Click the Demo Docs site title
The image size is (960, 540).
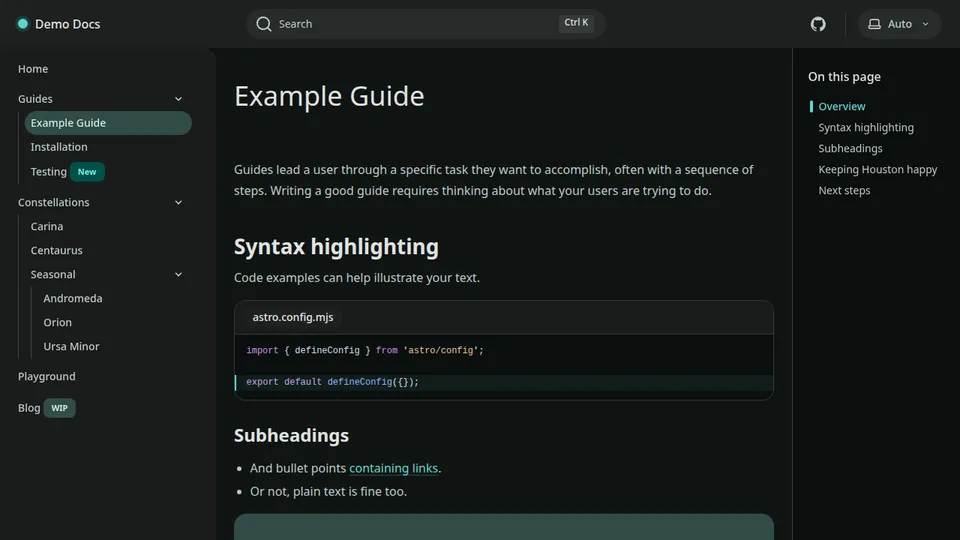67,24
